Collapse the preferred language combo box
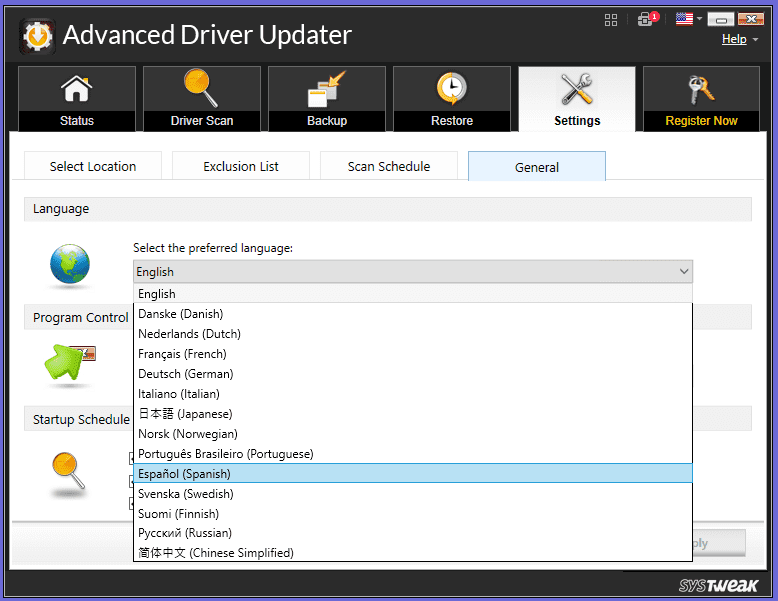Screen dimensions: 778x601 click(x=413, y=271)
